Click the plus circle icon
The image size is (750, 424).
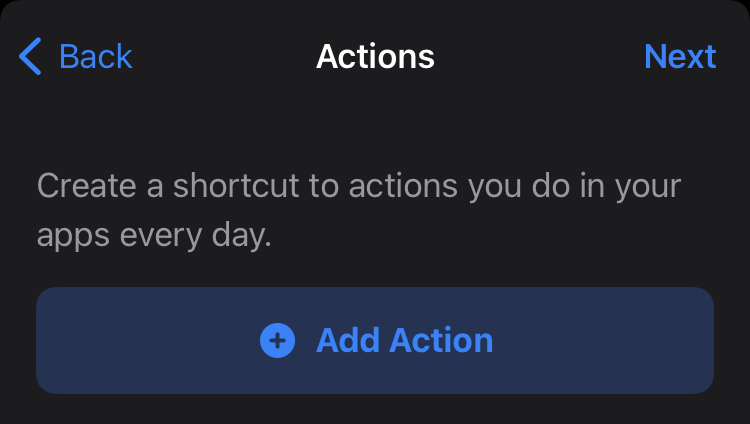[x=277, y=341]
